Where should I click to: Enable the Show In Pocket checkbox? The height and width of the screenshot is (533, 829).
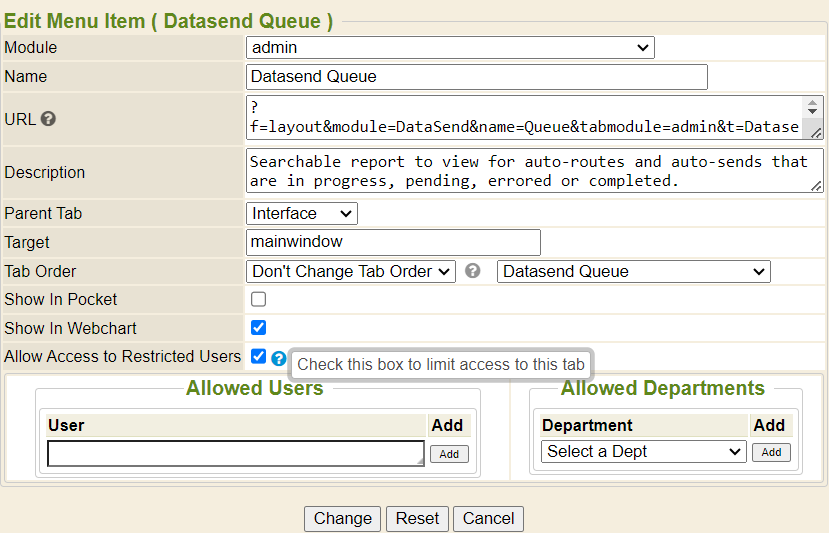click(259, 299)
